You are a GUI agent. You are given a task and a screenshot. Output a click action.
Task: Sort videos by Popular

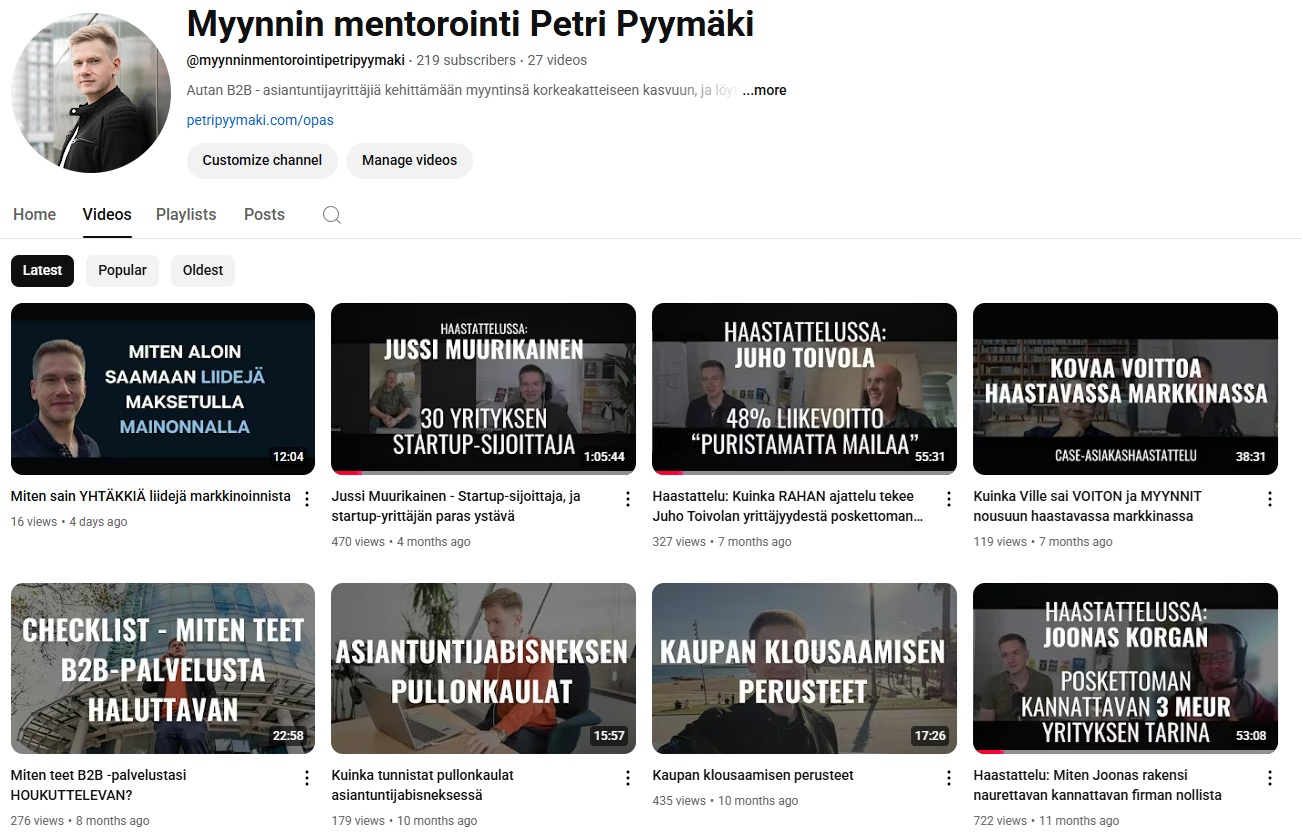click(x=122, y=271)
